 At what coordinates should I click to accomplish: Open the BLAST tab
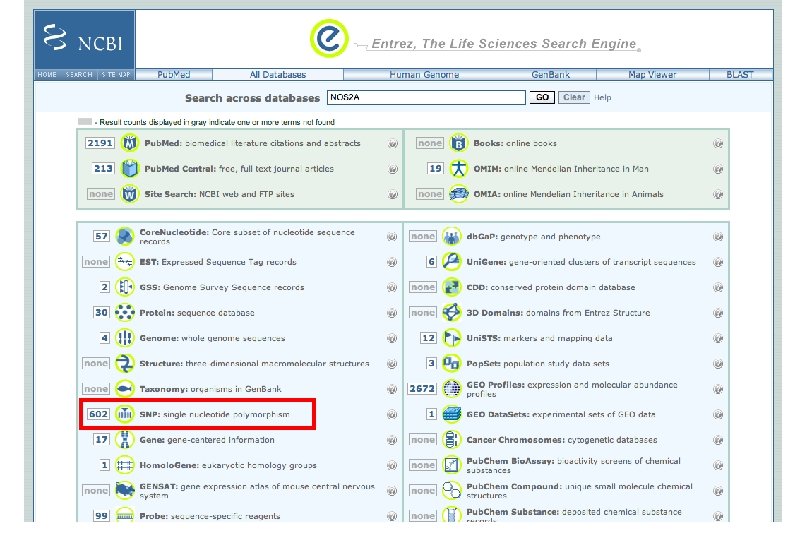740,74
